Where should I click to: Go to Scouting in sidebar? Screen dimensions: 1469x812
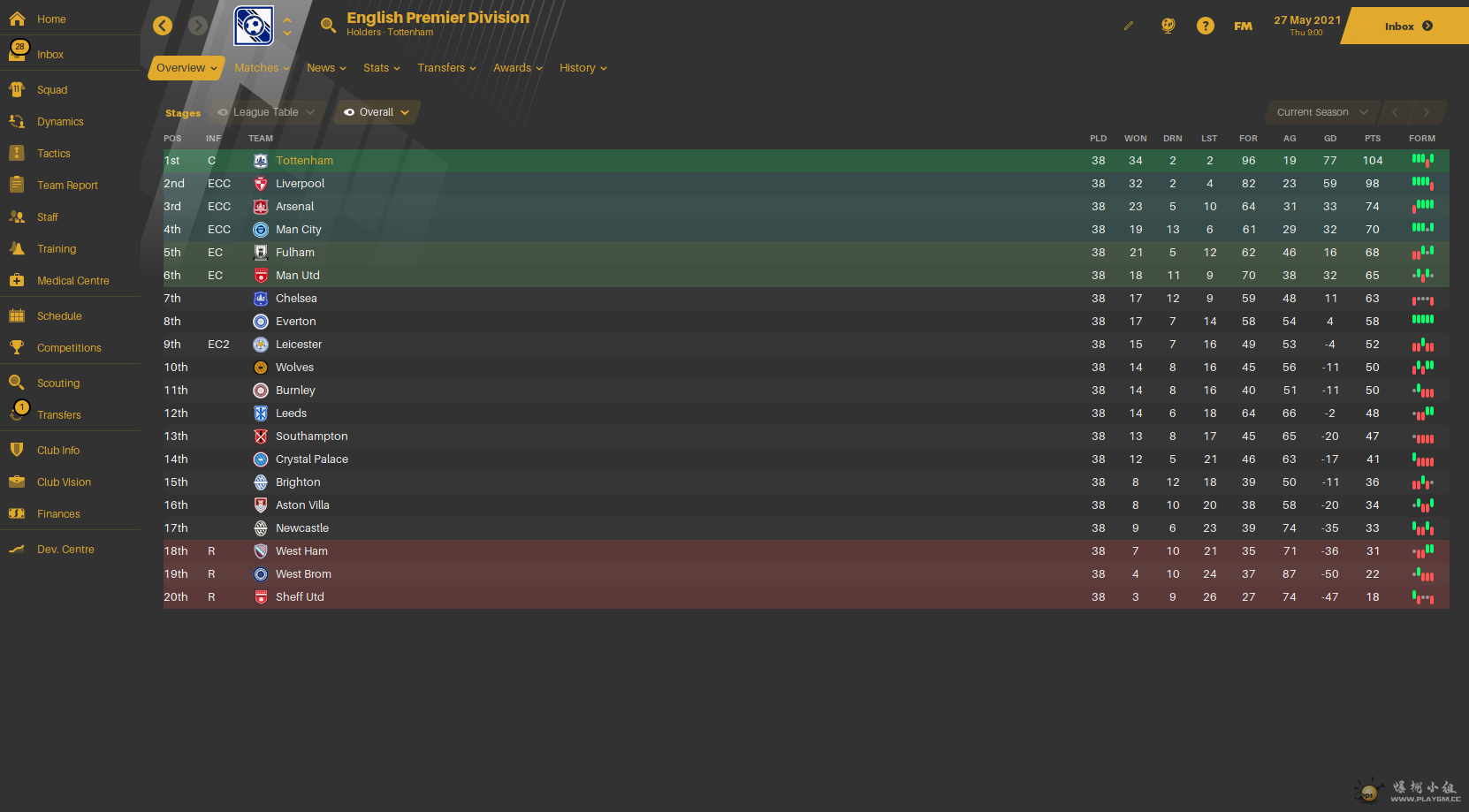(58, 383)
